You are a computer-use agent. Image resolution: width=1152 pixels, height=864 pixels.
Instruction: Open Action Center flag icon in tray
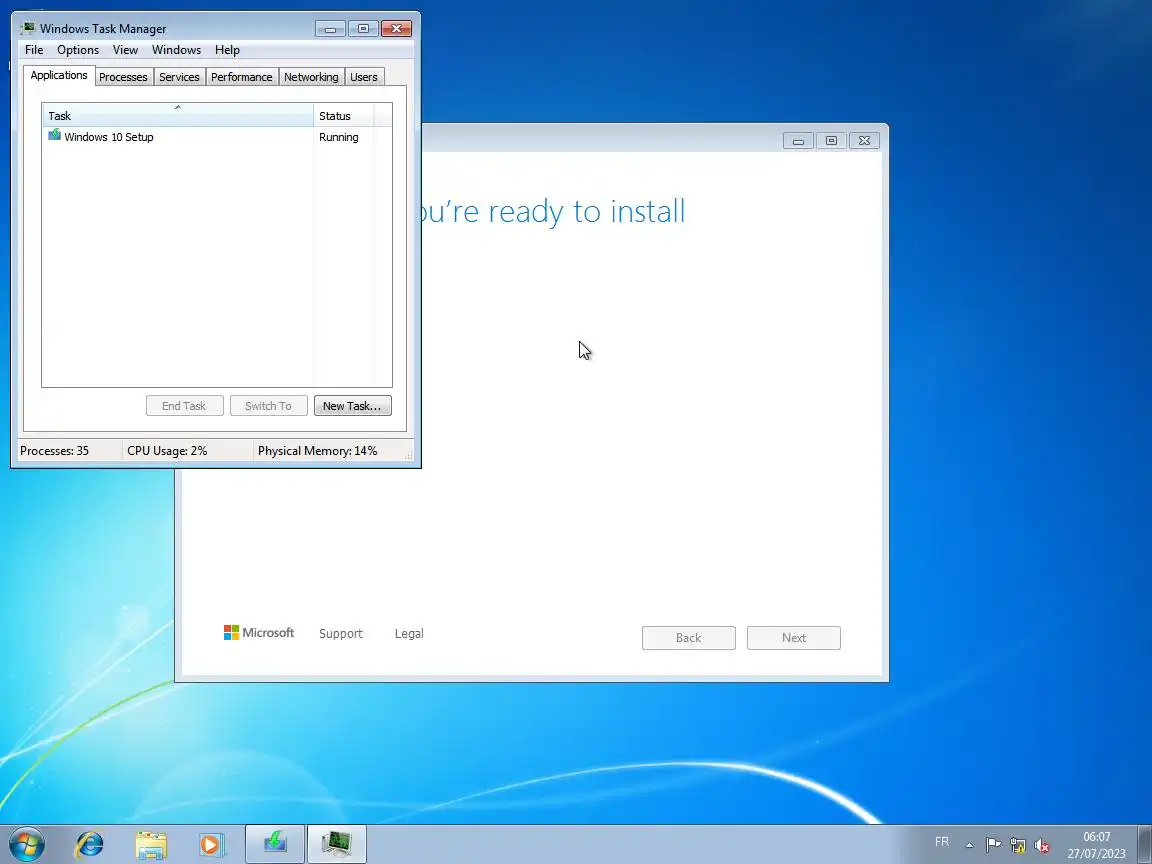click(x=993, y=845)
